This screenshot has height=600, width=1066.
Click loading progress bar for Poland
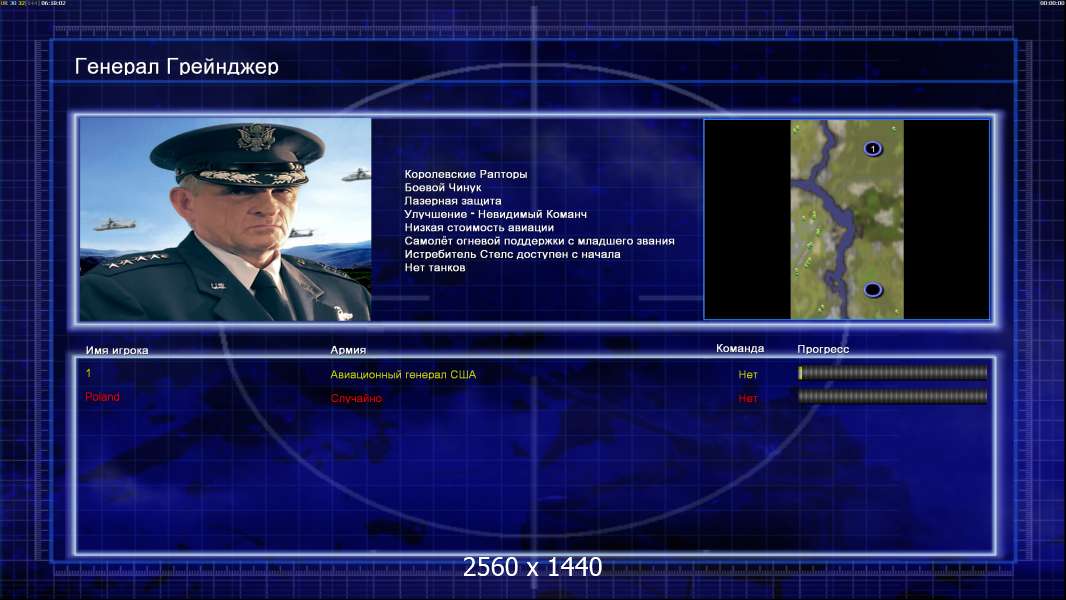pos(893,396)
